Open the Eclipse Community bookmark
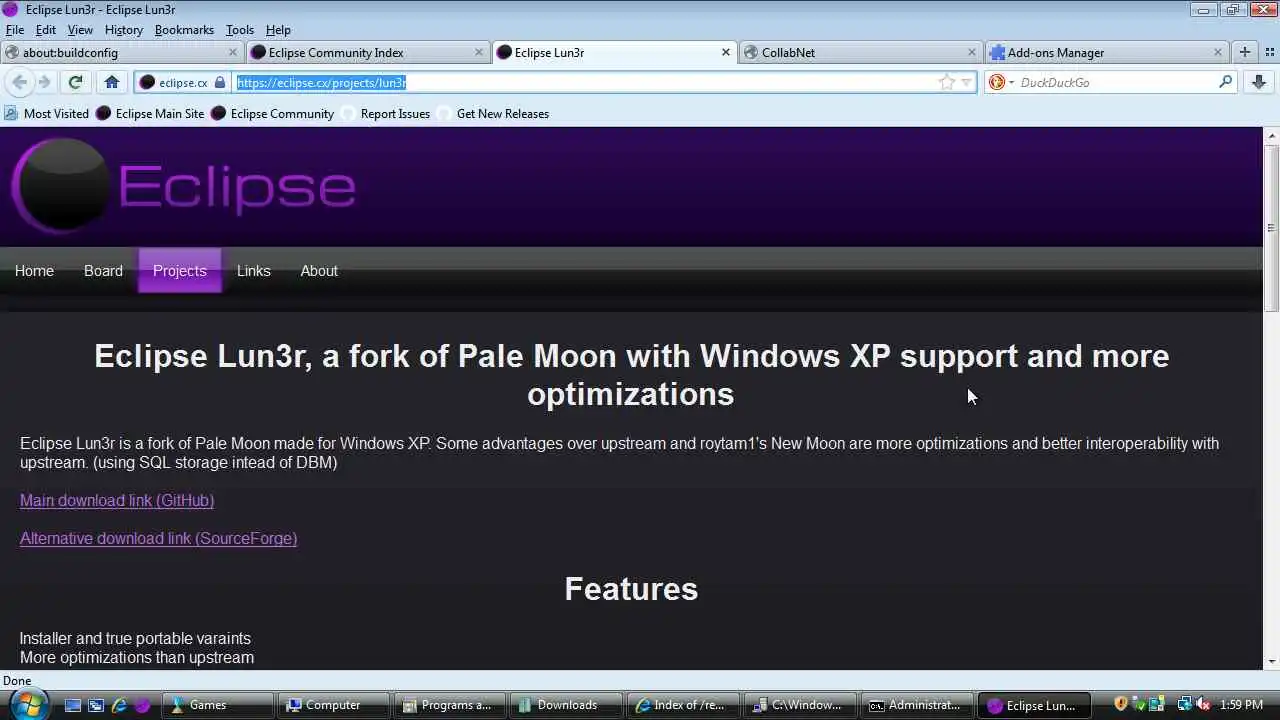 (x=272, y=114)
